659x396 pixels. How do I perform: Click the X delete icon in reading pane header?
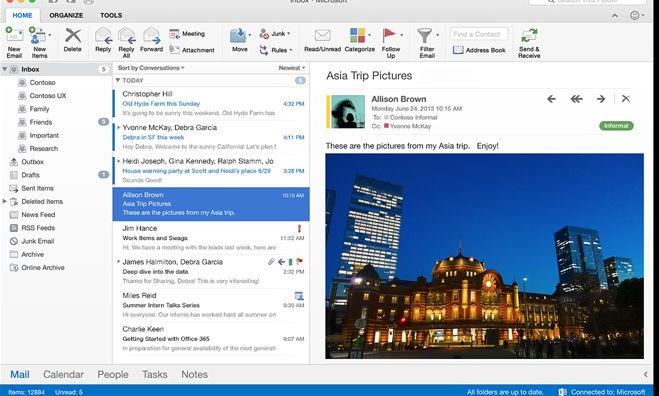tap(626, 99)
